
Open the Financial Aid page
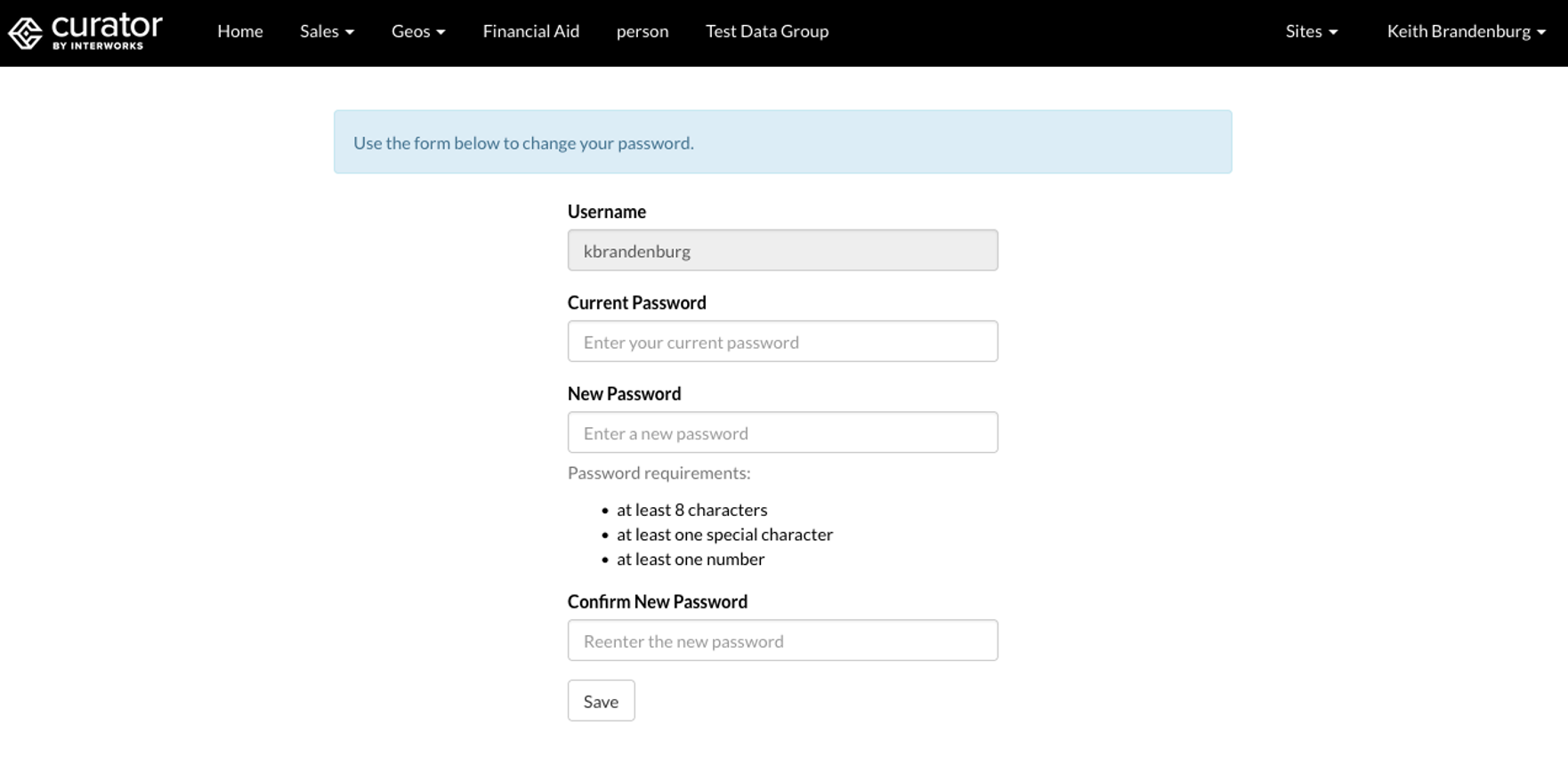pyautogui.click(x=531, y=31)
